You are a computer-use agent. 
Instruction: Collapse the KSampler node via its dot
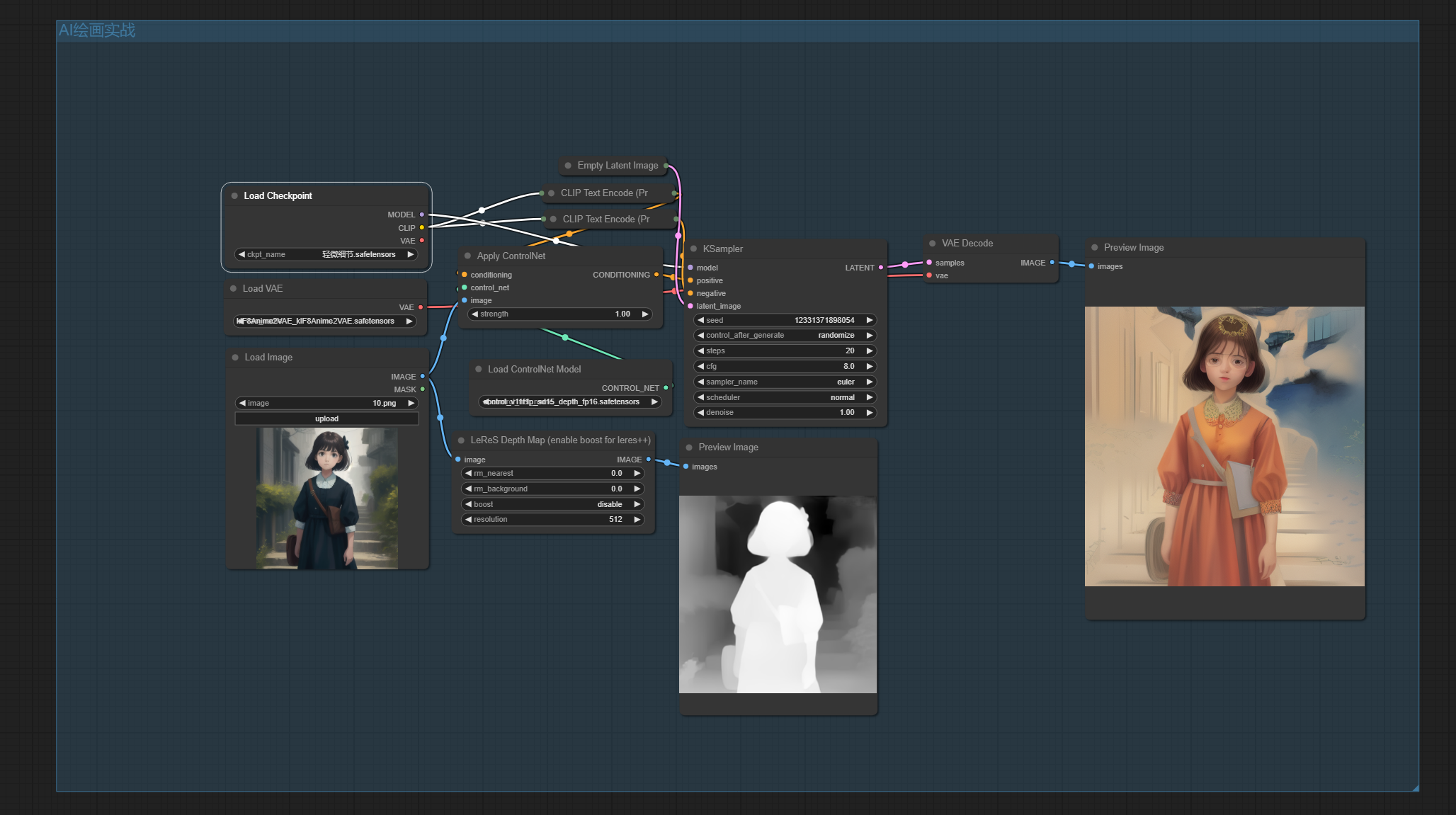click(693, 249)
